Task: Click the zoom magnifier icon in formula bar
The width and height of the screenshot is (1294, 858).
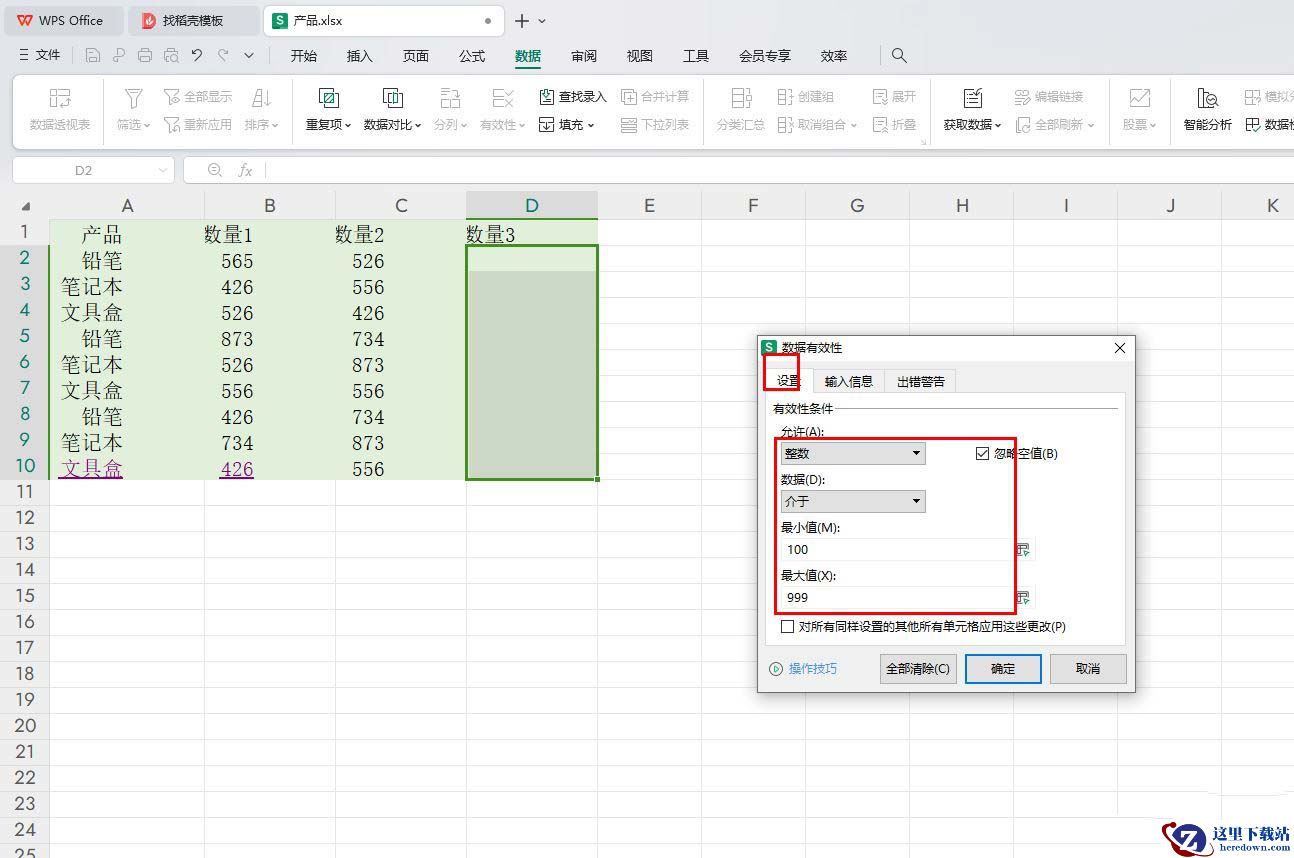Action: click(214, 171)
